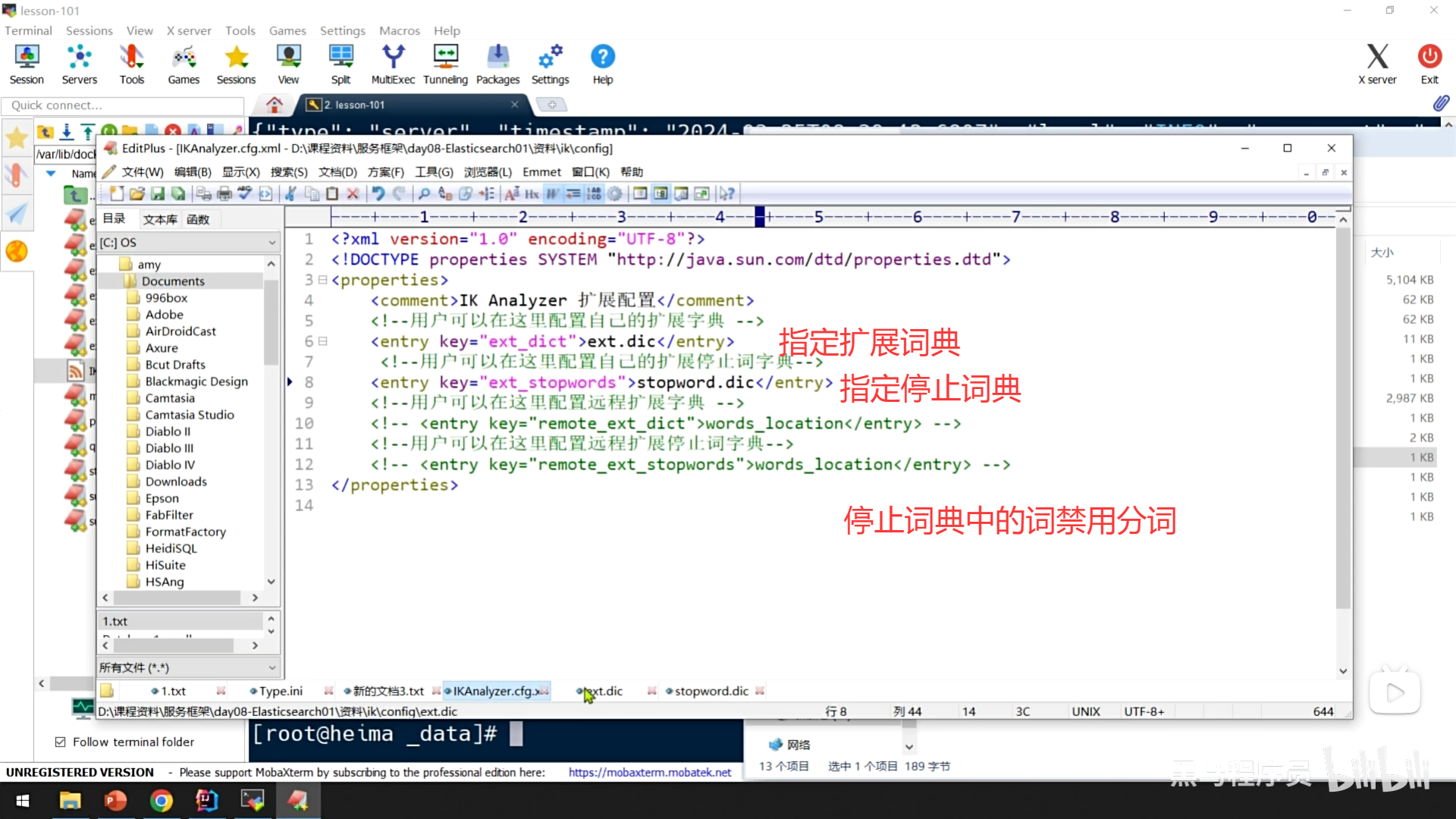The image size is (1456, 819).
Task: Click the MultiExec icon in MobaXterm
Action: pyautogui.click(x=393, y=64)
